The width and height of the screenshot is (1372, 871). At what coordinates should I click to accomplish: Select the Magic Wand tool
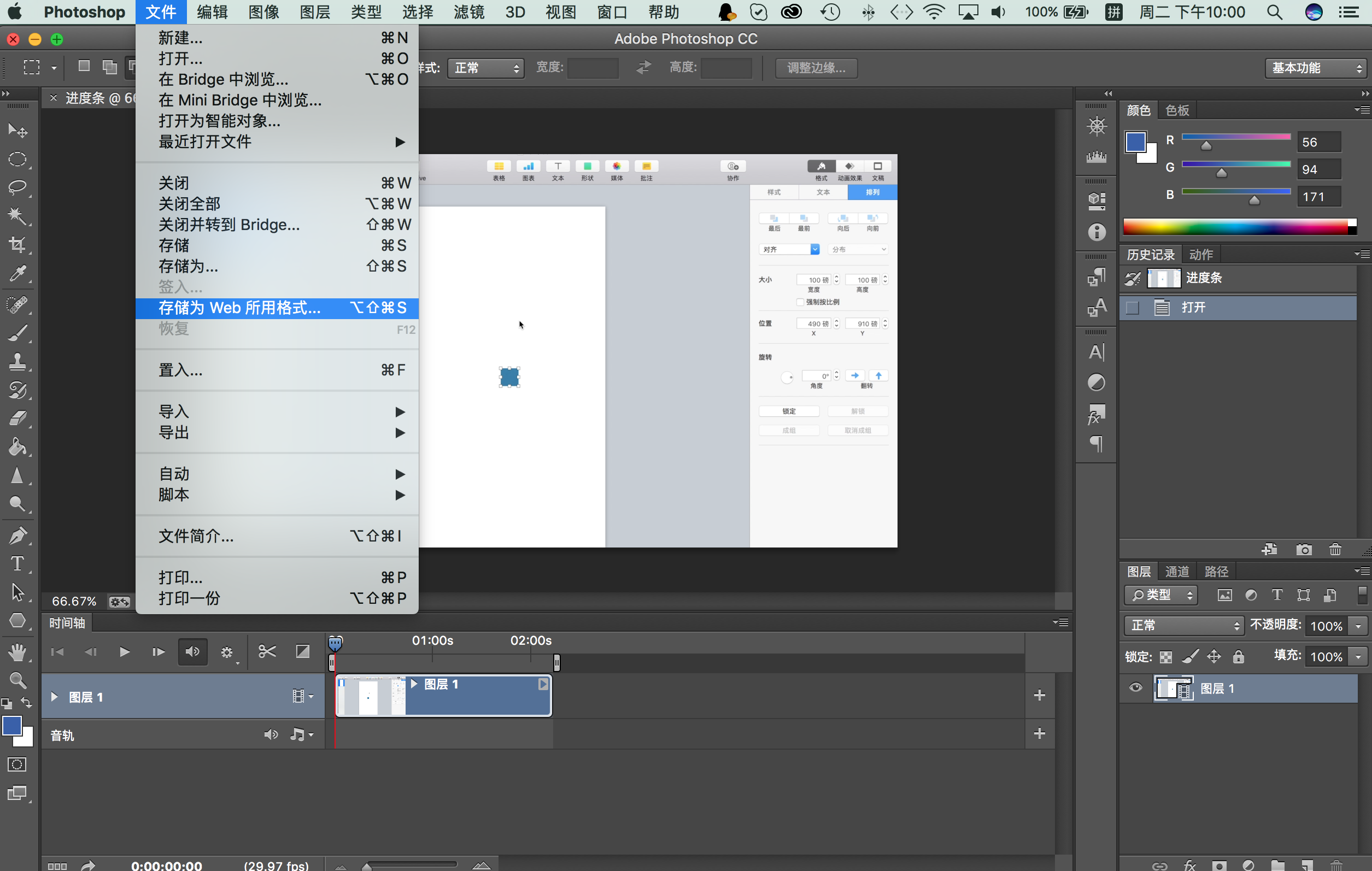coord(17,216)
